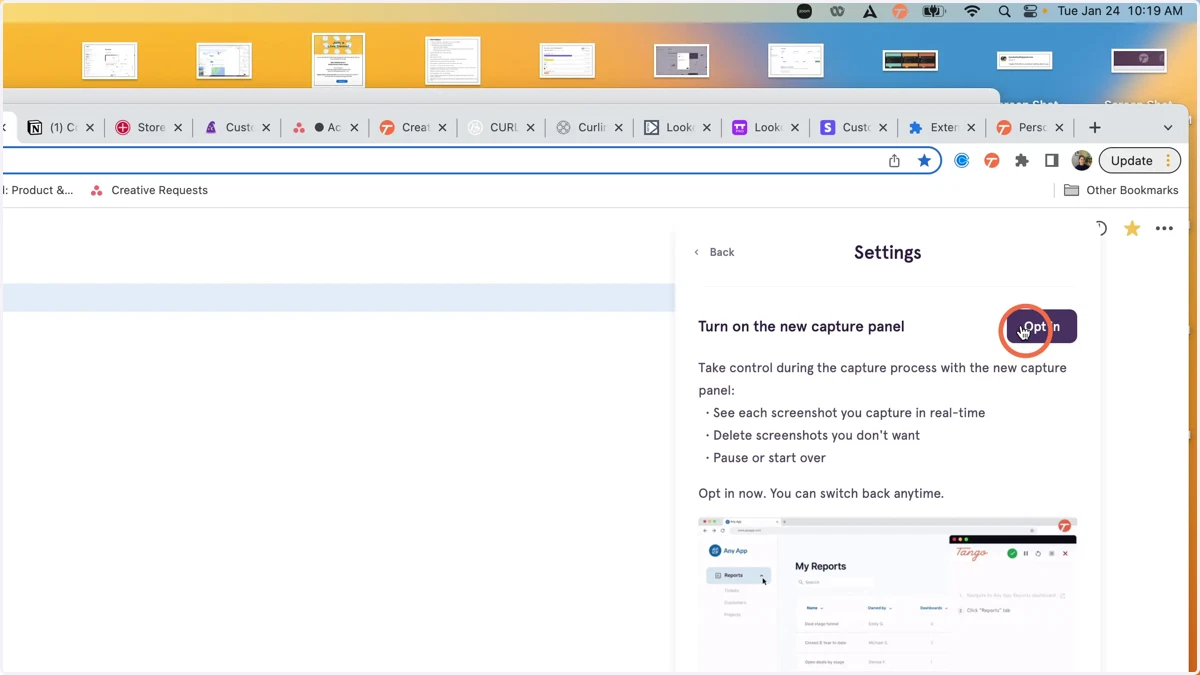
Task: Click the capture panel preview image
Action: point(887,594)
